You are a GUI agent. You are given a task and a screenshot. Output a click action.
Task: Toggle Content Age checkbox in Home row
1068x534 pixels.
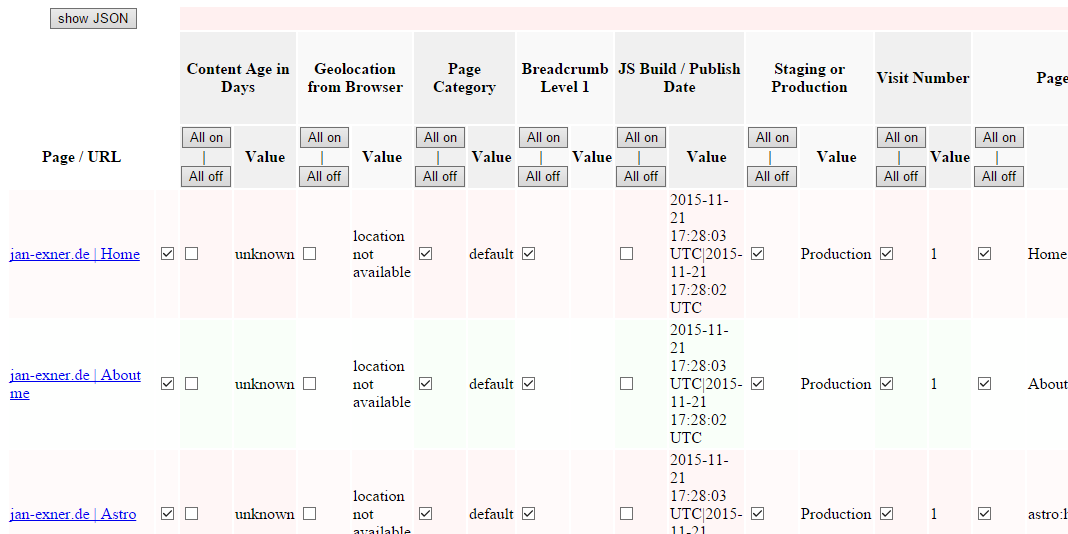(192, 254)
